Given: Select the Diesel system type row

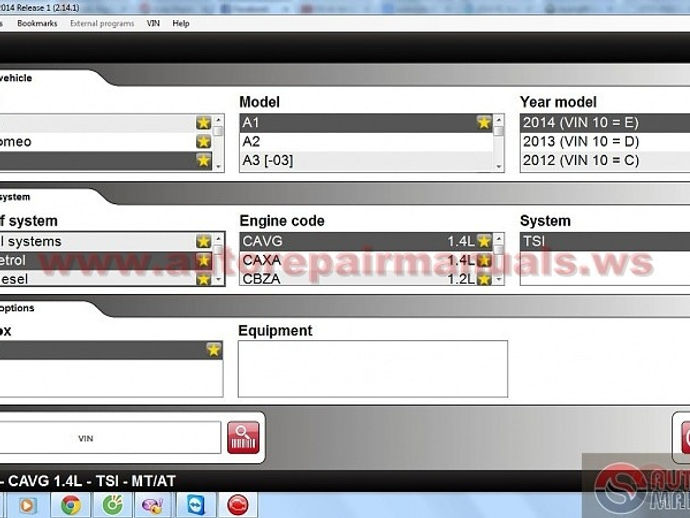Looking at the screenshot, I should (x=106, y=279).
